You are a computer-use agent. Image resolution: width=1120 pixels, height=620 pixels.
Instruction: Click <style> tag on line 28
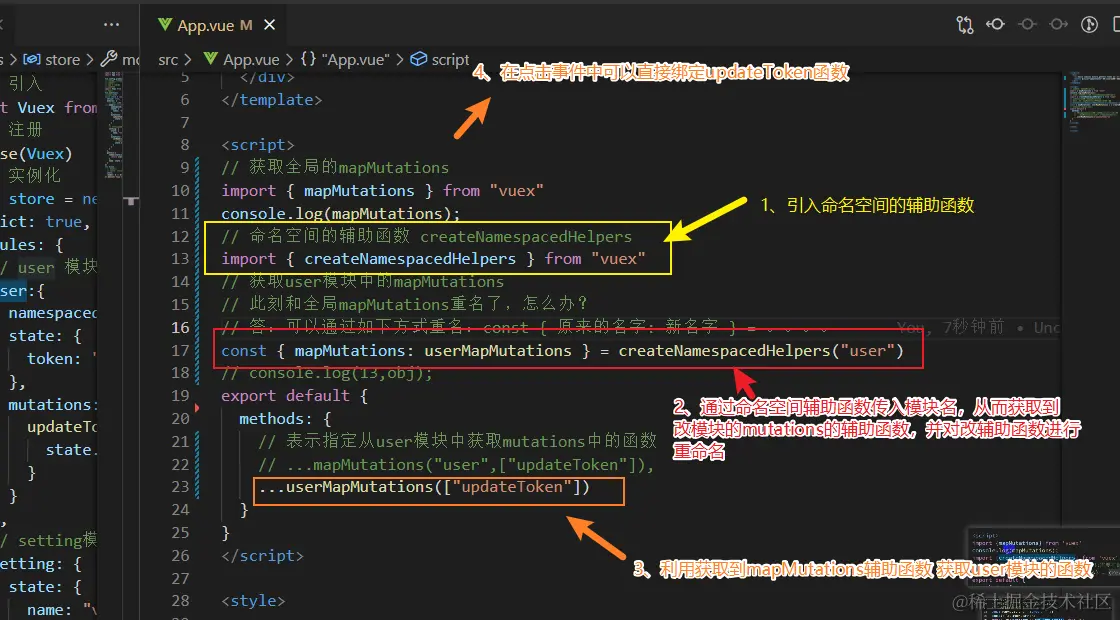pos(253,601)
